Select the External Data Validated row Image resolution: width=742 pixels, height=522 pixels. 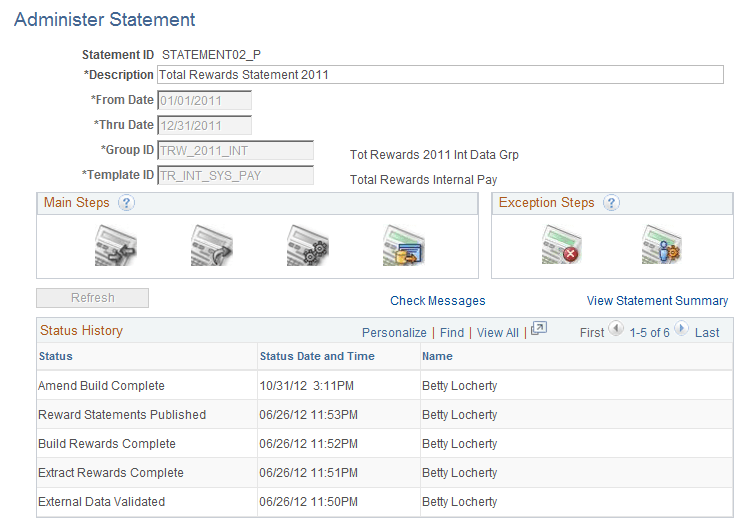click(x=385, y=502)
